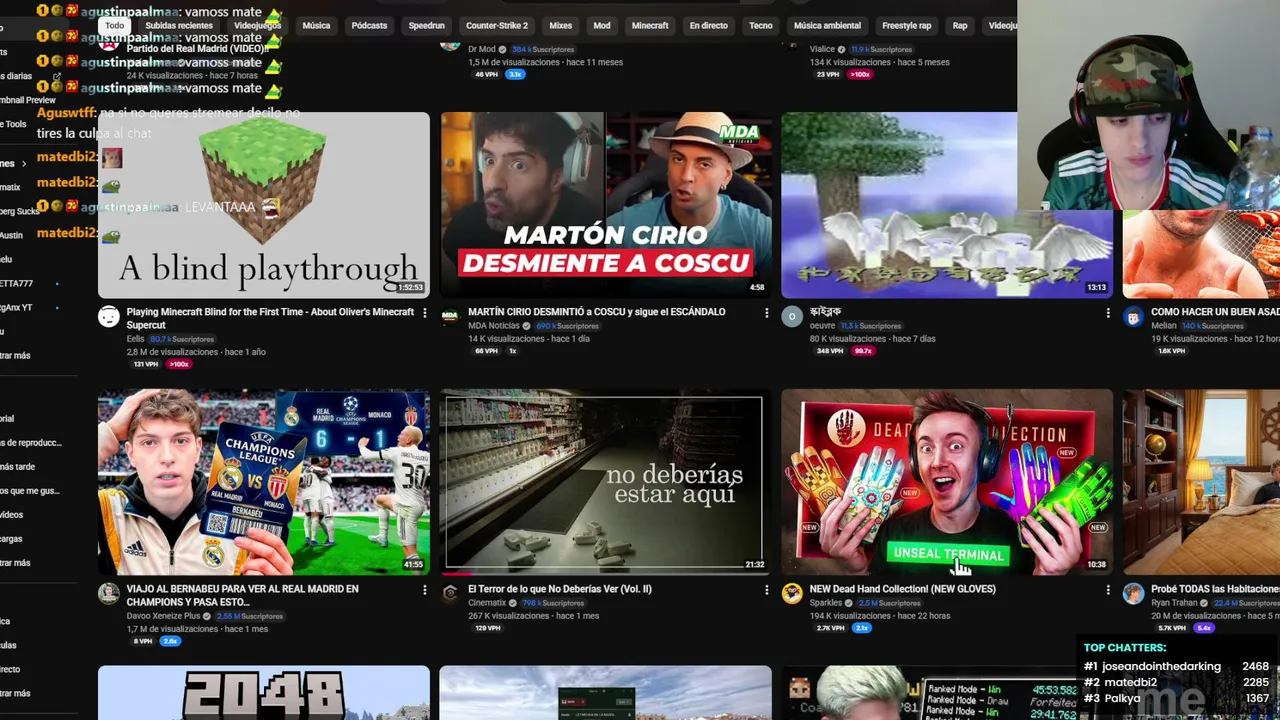This screenshot has height=720, width=1280.
Task: Open Melian channel avatar
Action: (x=1133, y=317)
